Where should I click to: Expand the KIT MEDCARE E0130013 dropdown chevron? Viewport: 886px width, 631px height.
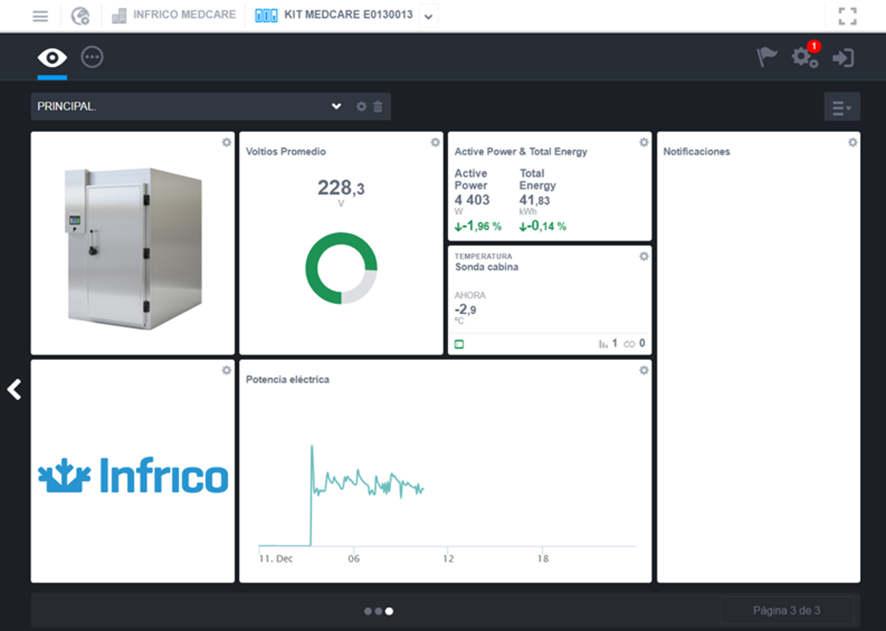[x=428, y=16]
